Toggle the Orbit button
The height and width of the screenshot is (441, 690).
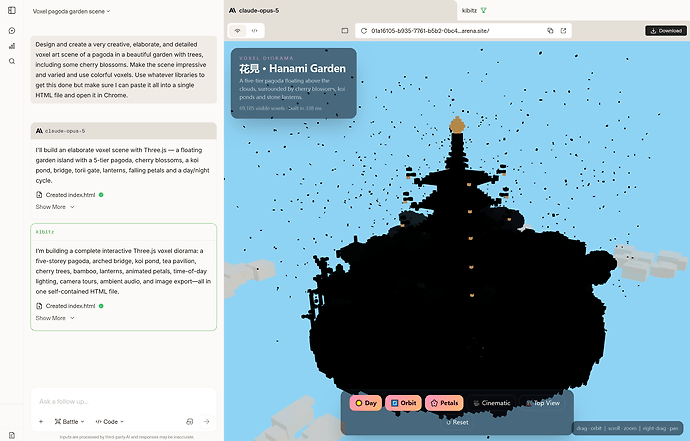(x=404, y=403)
